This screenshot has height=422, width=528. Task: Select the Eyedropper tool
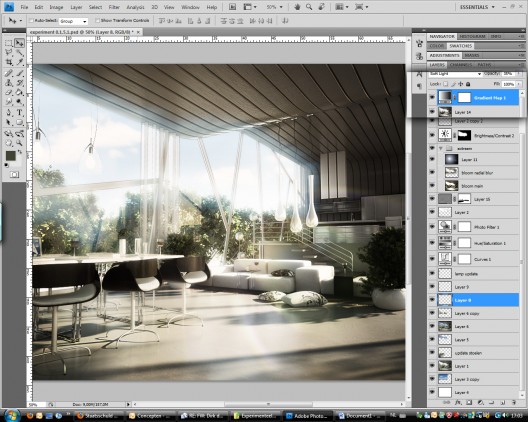tap(20, 62)
